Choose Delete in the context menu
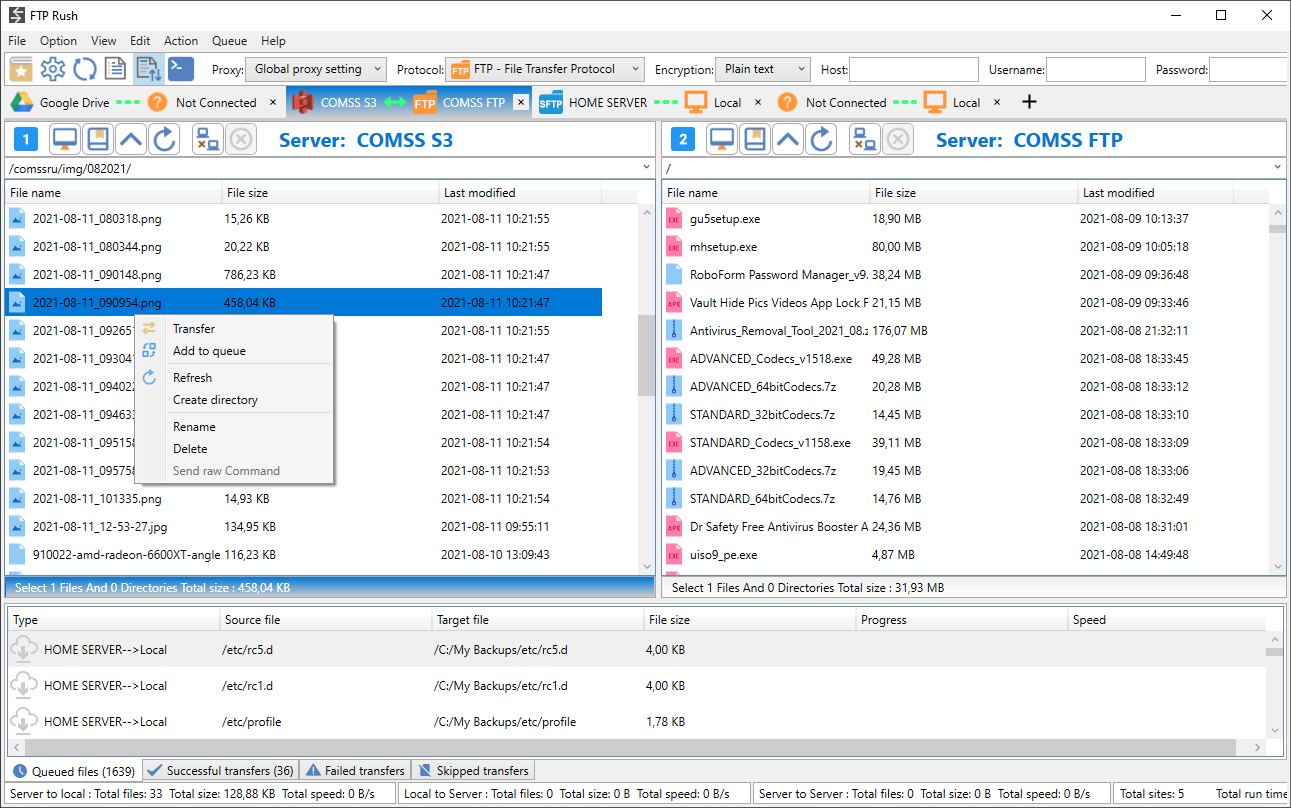This screenshot has height=808, width=1291. (234, 449)
